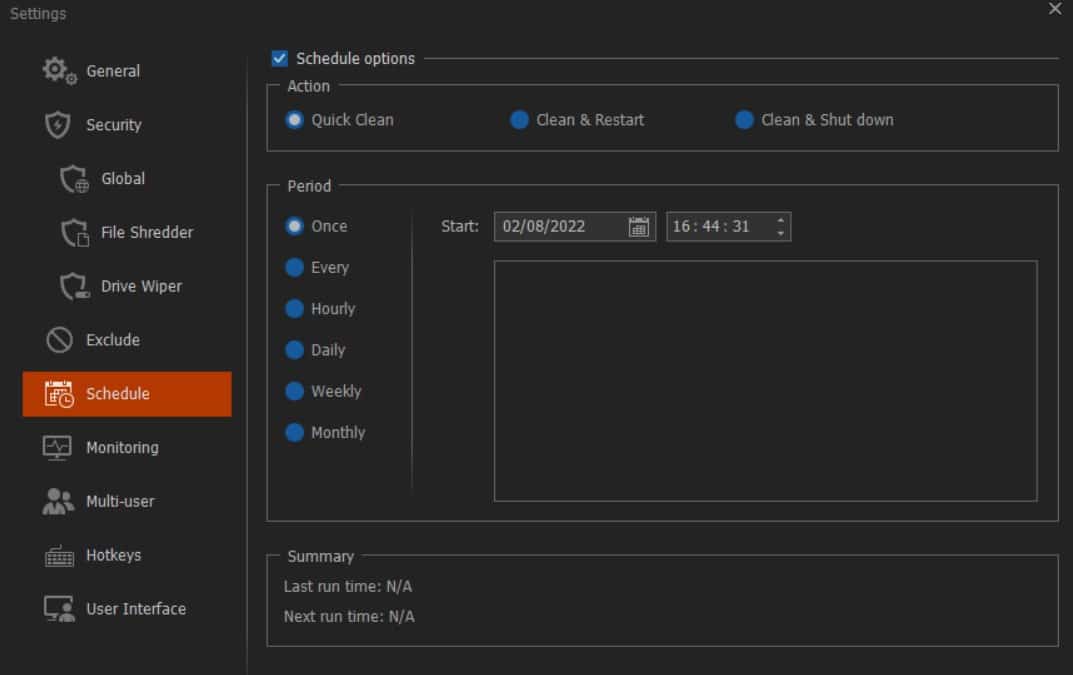Open the start date calendar picker
The image size is (1073, 675).
coord(638,227)
